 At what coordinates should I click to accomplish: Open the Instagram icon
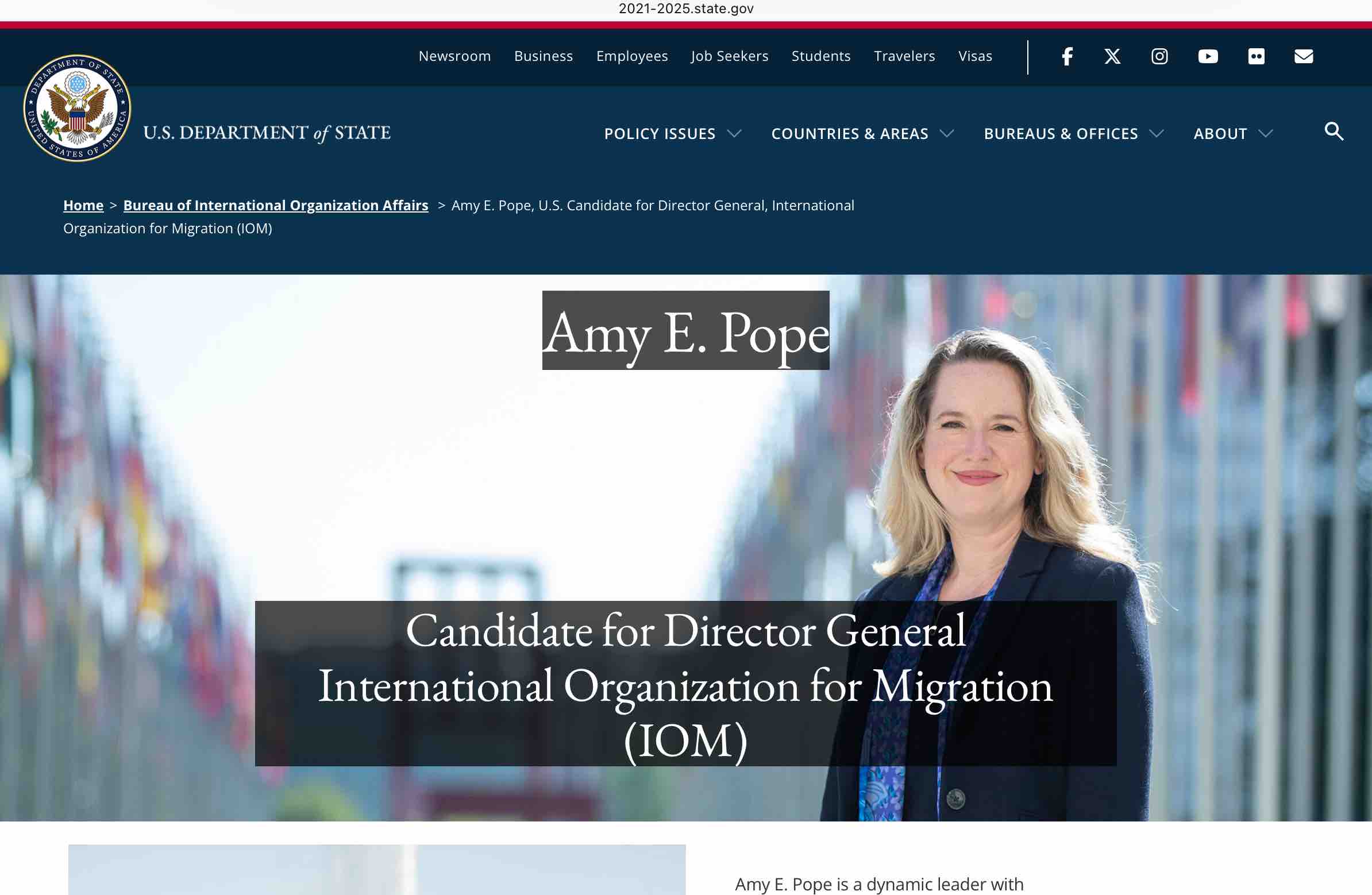(1159, 56)
